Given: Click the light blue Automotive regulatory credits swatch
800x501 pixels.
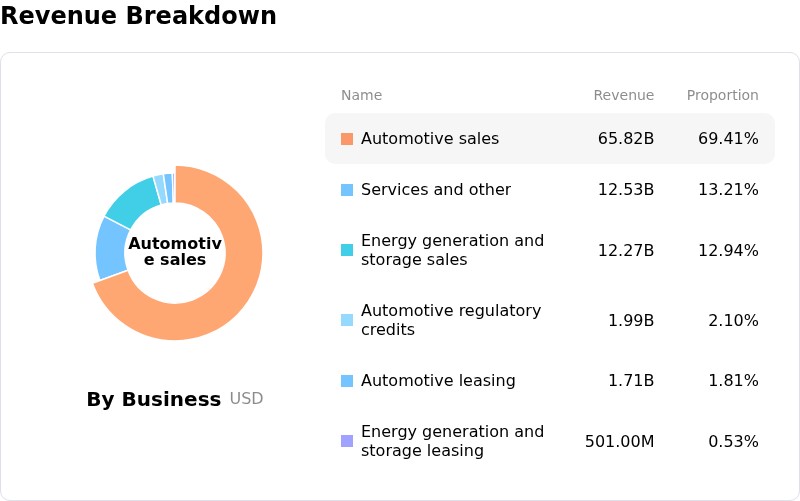Looking at the screenshot, I should (347, 320).
